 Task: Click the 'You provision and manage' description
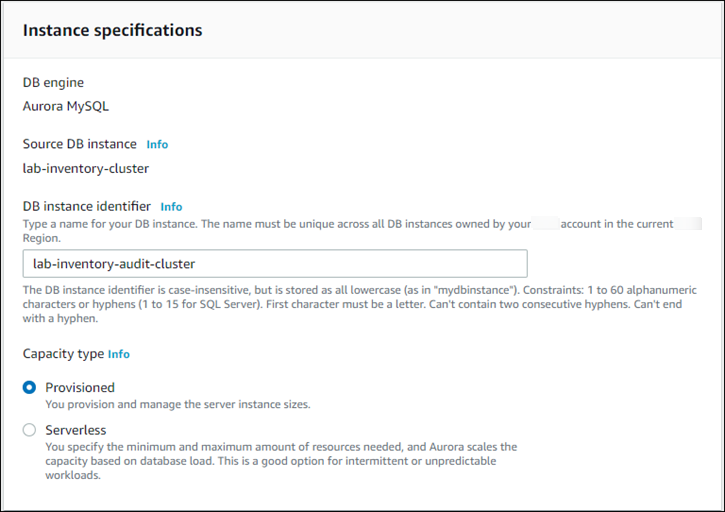click(178, 404)
